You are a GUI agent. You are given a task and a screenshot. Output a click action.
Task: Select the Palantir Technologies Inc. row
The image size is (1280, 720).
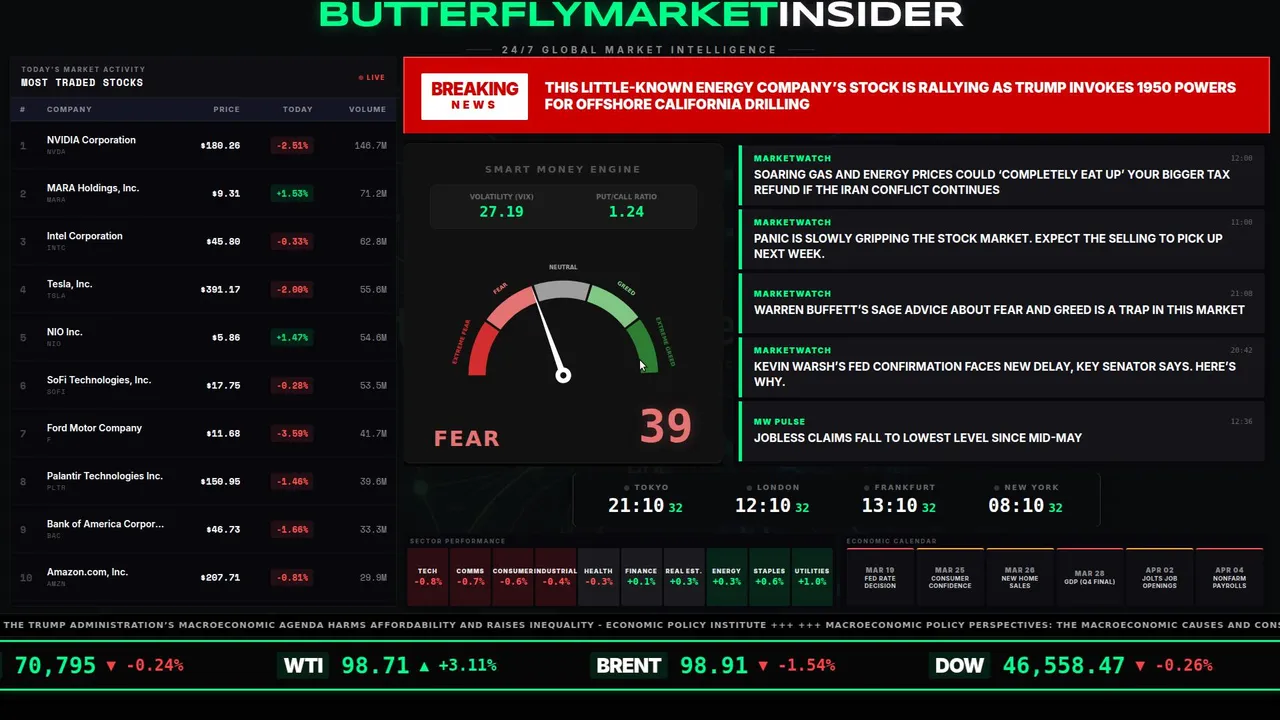[x=204, y=482]
